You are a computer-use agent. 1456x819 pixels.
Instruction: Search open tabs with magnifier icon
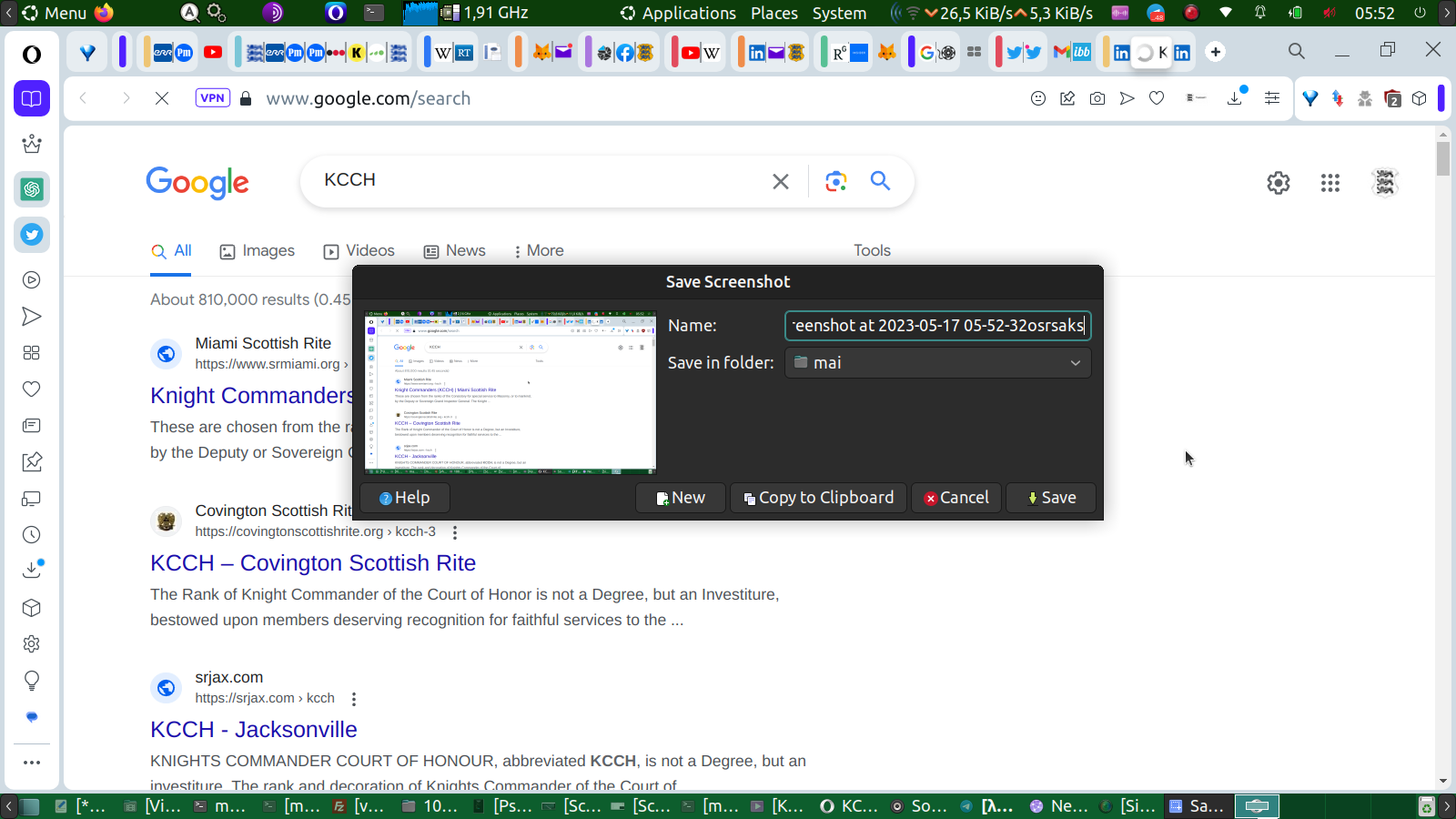click(1297, 52)
